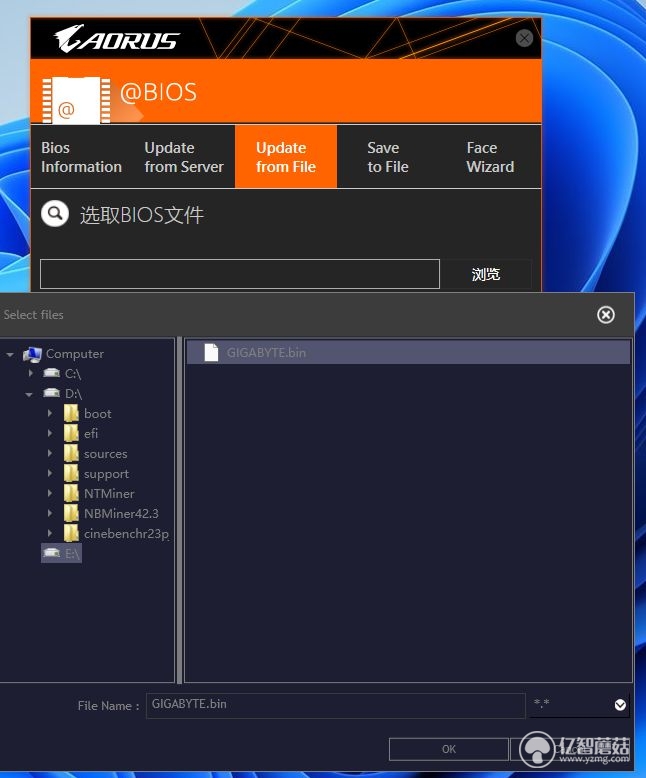Click the C:\ drive icon
The width and height of the screenshot is (646, 778).
click(x=52, y=373)
